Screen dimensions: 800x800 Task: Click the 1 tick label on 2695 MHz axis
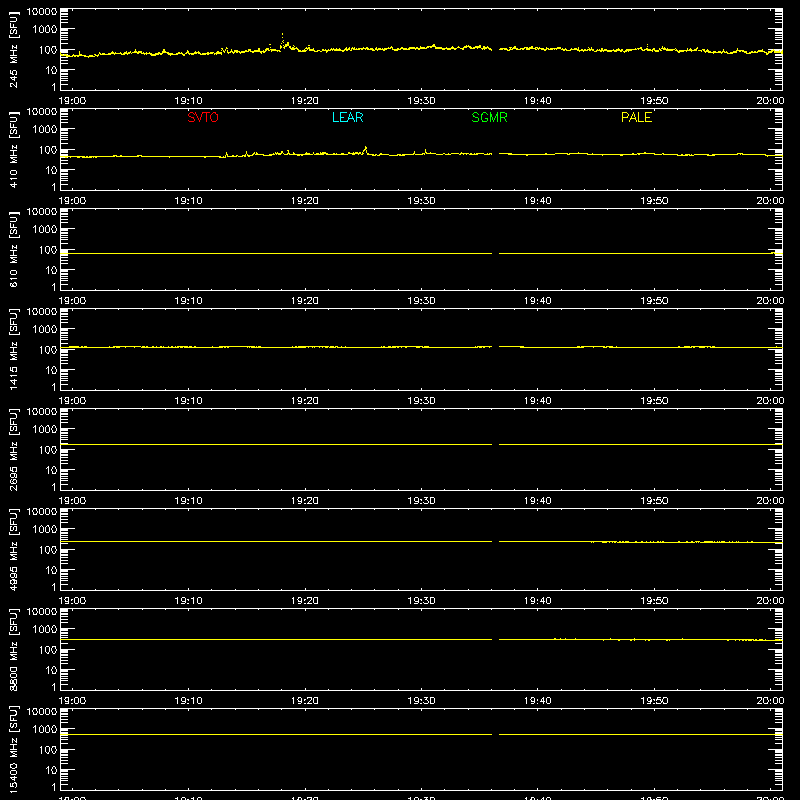coord(54,487)
